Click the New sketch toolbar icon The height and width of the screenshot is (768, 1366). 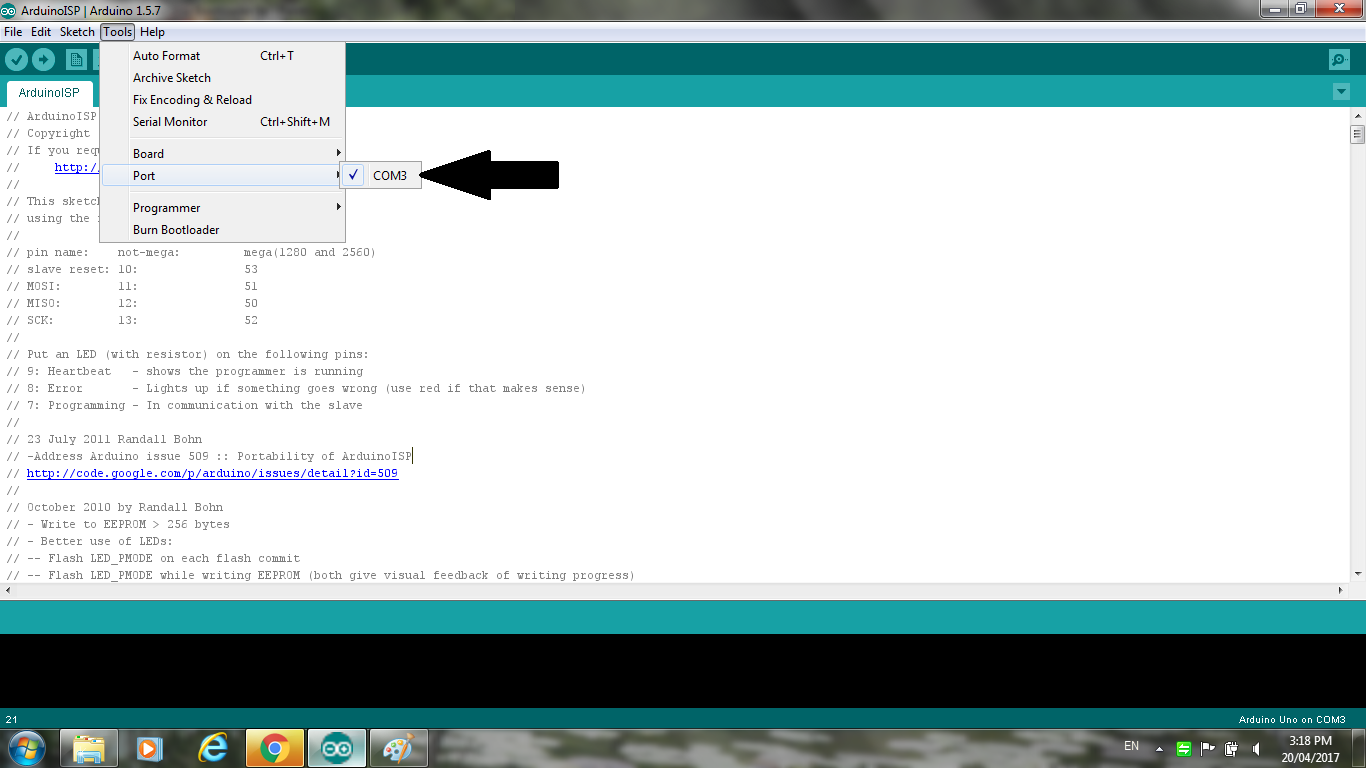tap(76, 60)
